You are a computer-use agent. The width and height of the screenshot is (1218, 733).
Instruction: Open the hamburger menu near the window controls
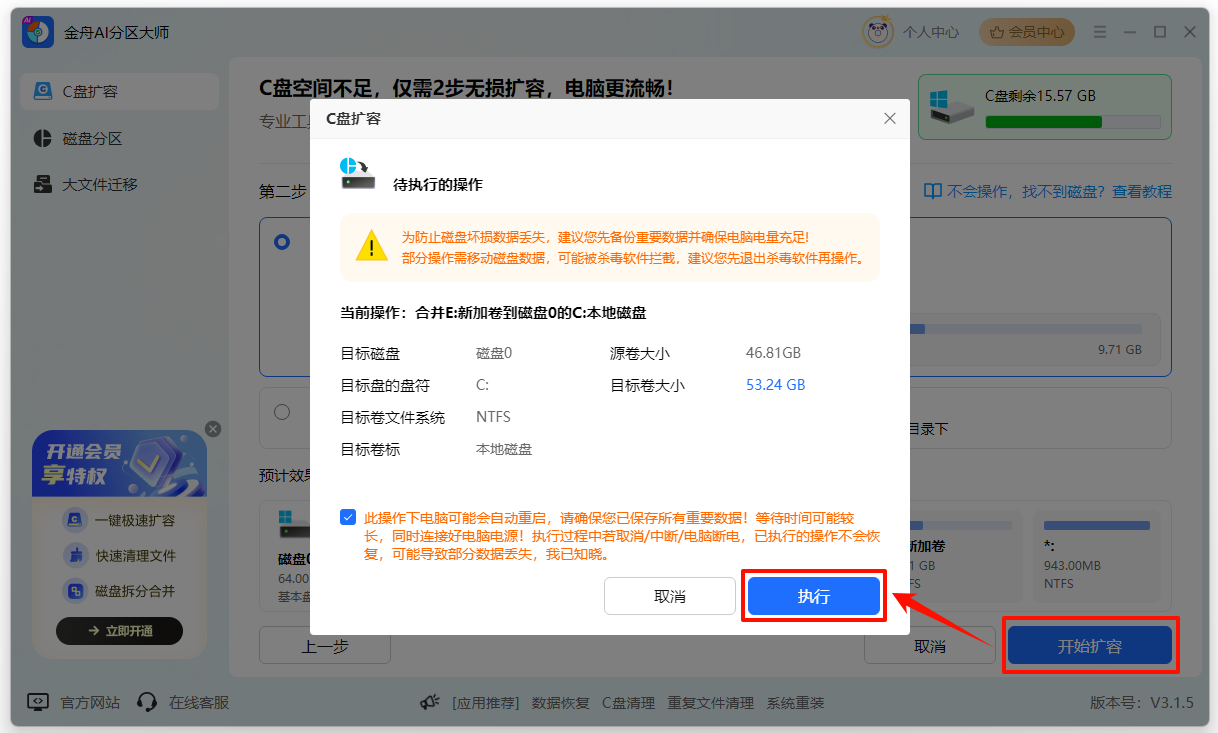coord(1098,31)
